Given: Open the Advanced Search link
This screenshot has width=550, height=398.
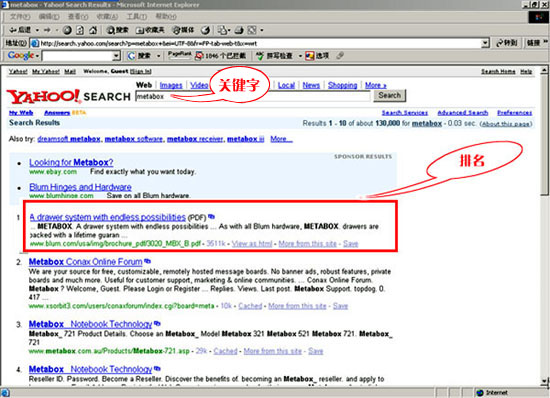Looking at the screenshot, I should [463, 113].
